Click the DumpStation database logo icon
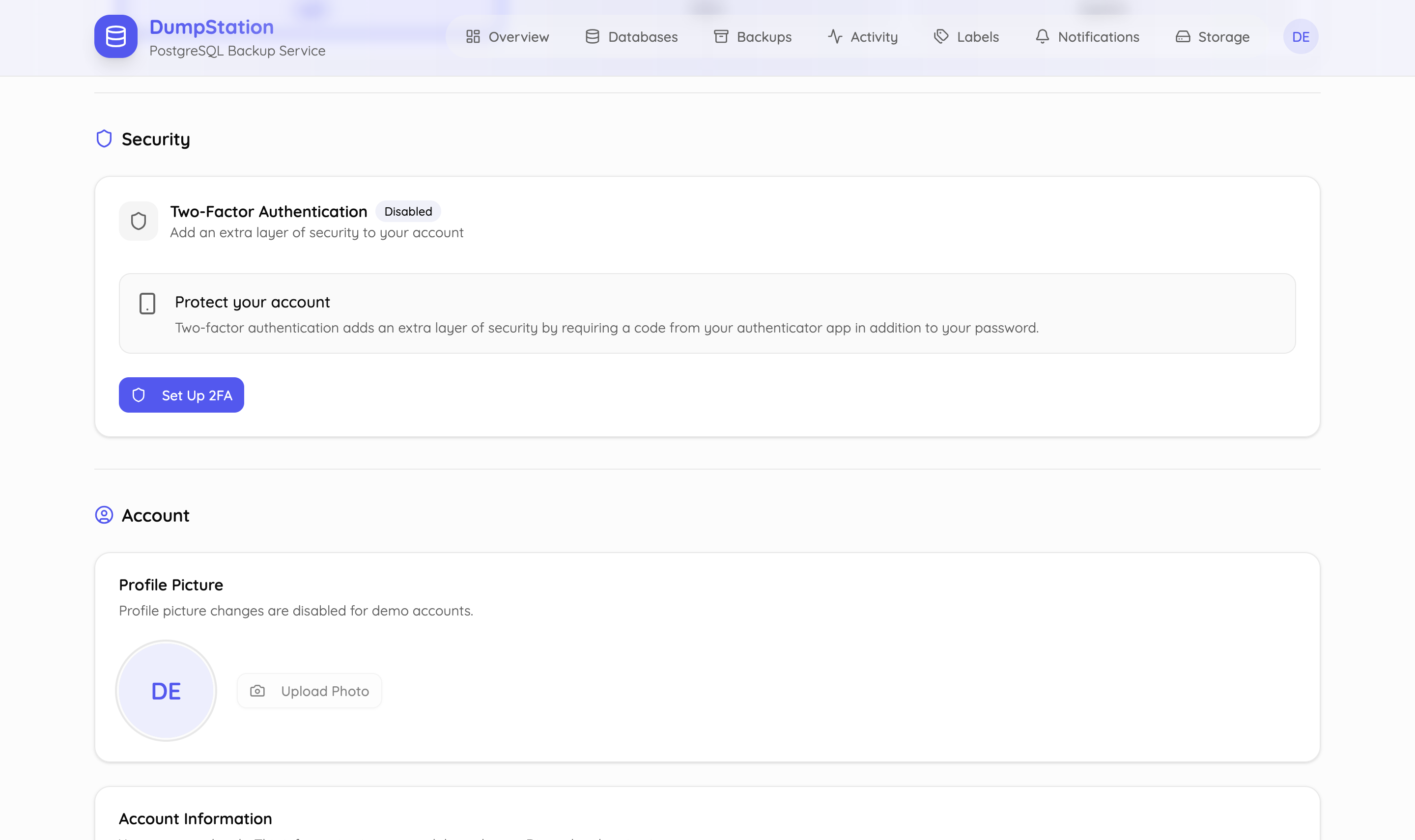Image resolution: width=1415 pixels, height=840 pixels. click(x=115, y=36)
